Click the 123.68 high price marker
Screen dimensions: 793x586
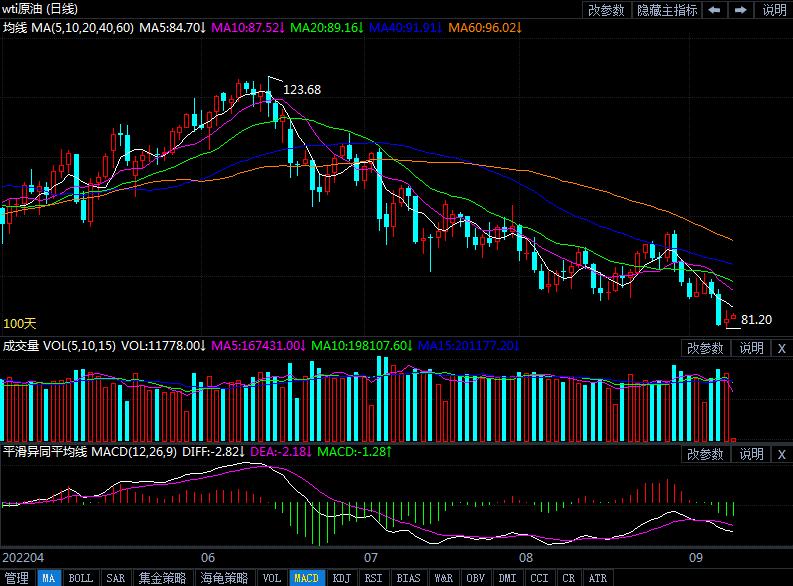pyautogui.click(x=302, y=90)
